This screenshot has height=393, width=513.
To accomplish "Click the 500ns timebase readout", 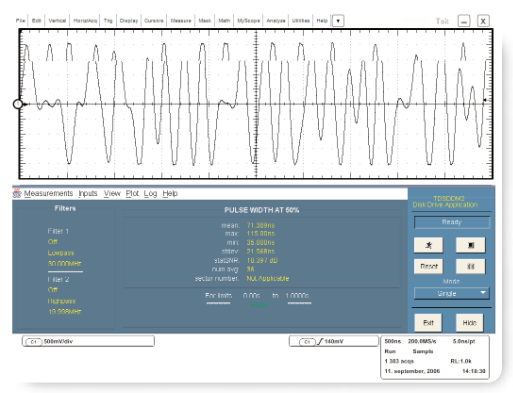I will (393, 341).
